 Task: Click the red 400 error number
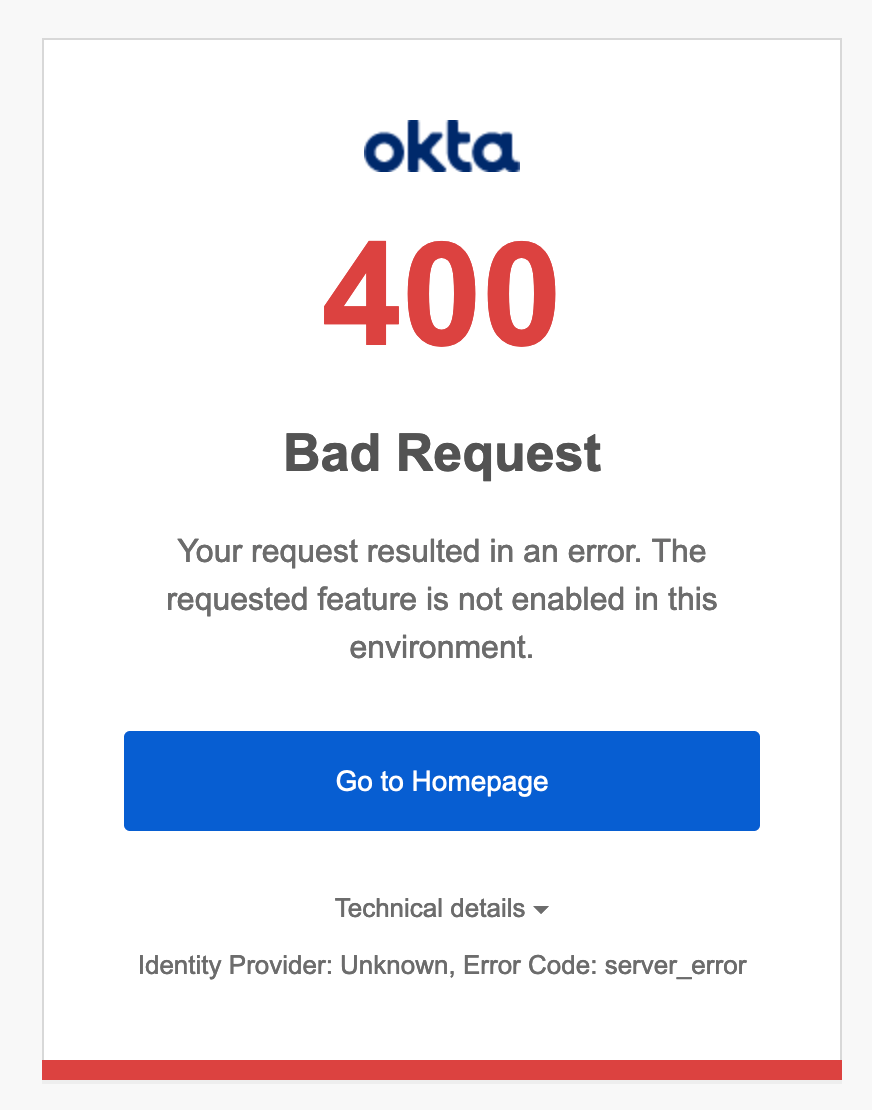441,293
